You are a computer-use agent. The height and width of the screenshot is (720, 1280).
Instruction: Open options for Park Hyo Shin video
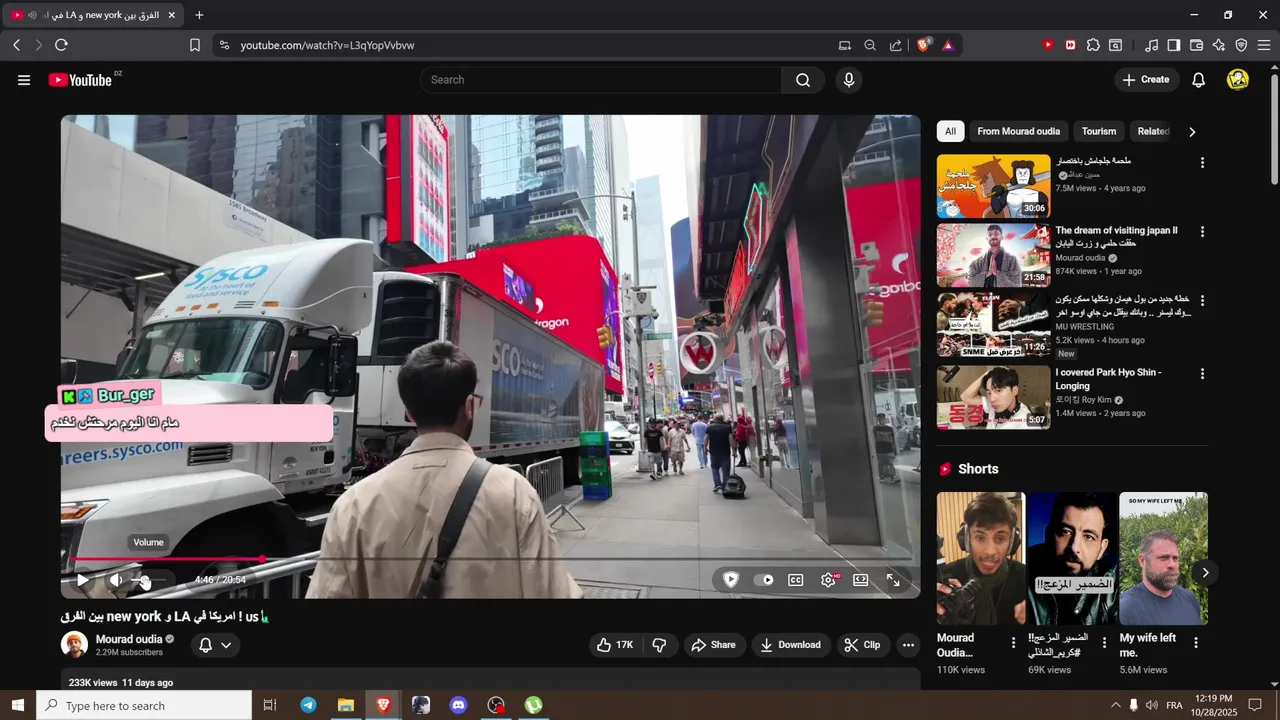[x=1202, y=374]
